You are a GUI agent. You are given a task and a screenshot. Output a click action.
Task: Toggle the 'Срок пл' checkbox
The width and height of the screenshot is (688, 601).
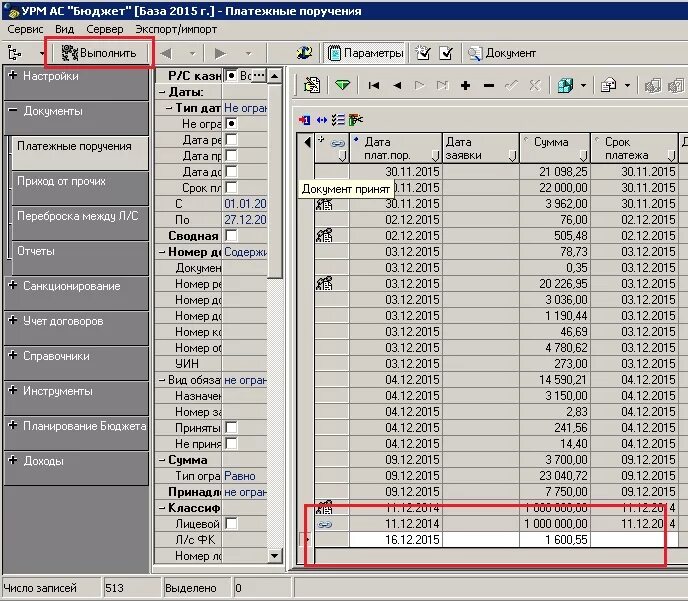(231, 188)
